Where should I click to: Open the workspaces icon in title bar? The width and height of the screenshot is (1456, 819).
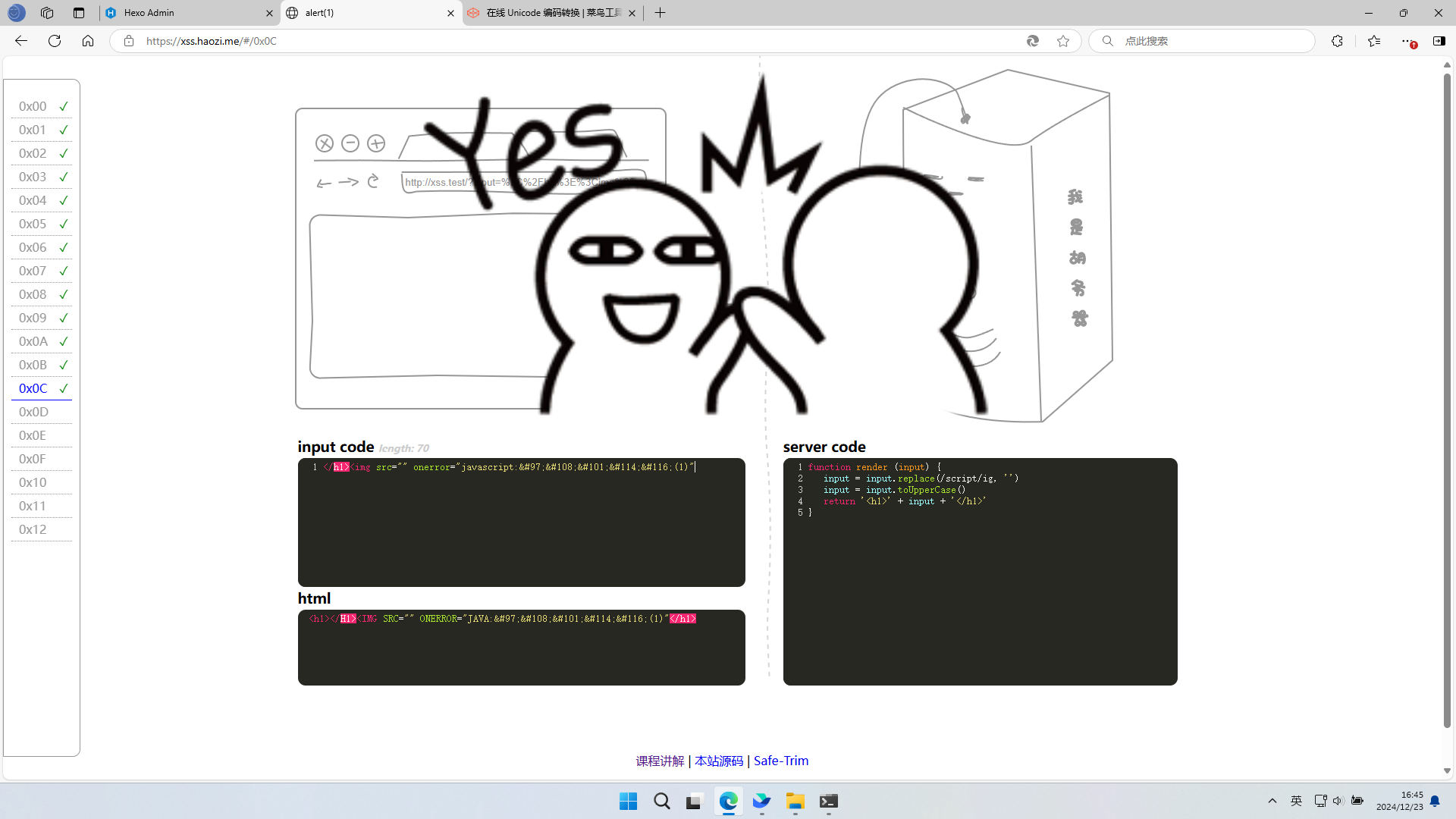(x=47, y=13)
